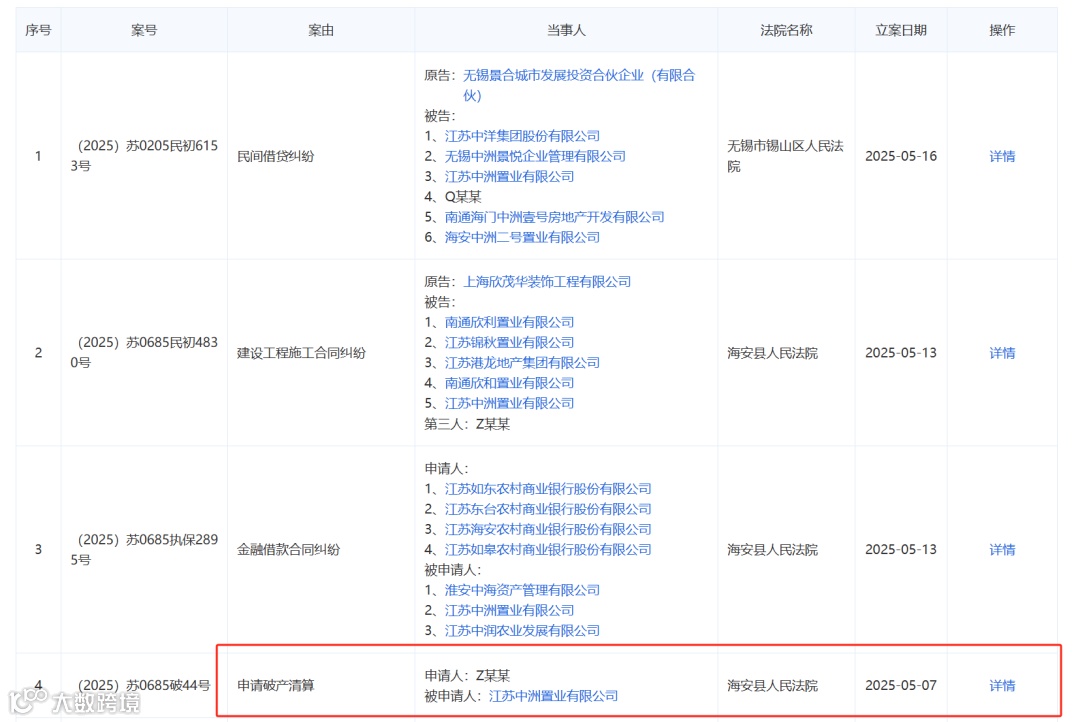Click the 法院名称 column header
This screenshot has height=722, width=1080.
pyautogui.click(x=787, y=30)
